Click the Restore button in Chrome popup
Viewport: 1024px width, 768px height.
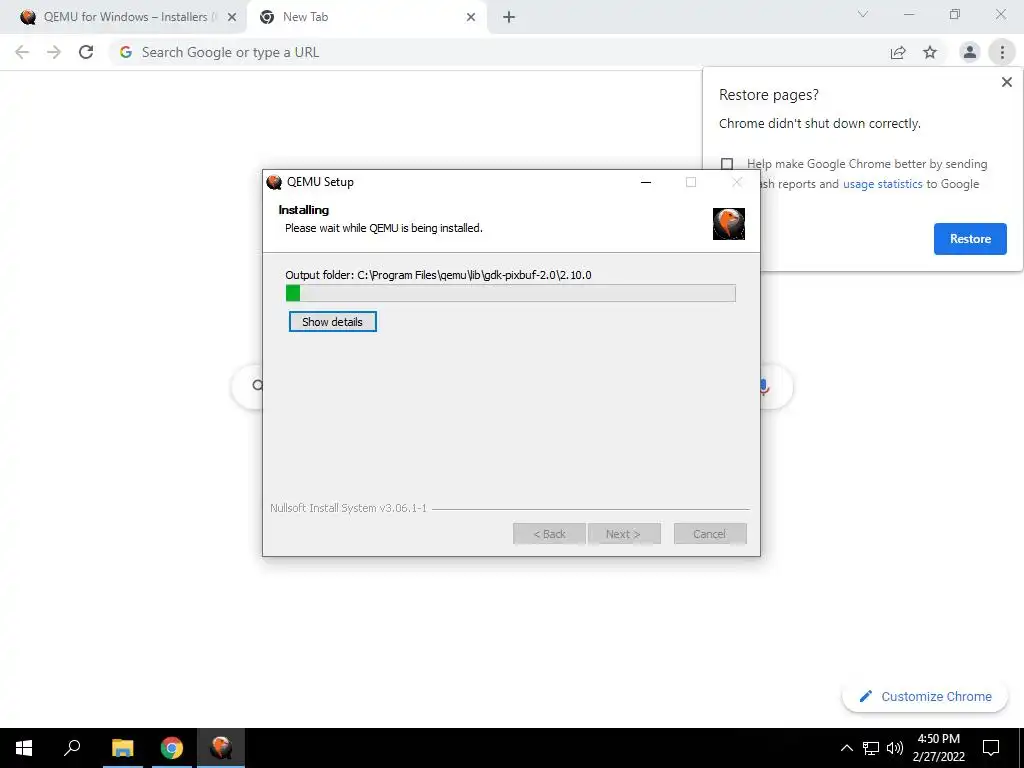click(x=970, y=239)
